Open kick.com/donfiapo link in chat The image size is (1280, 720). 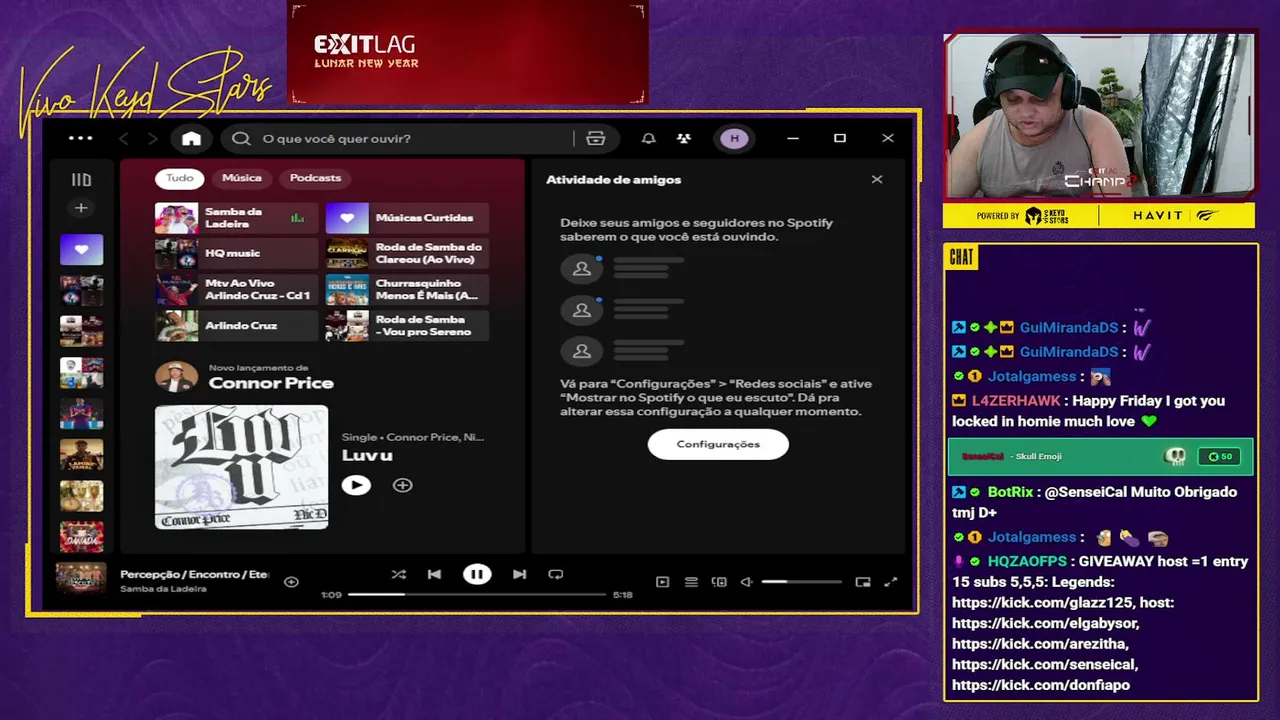pos(1041,685)
